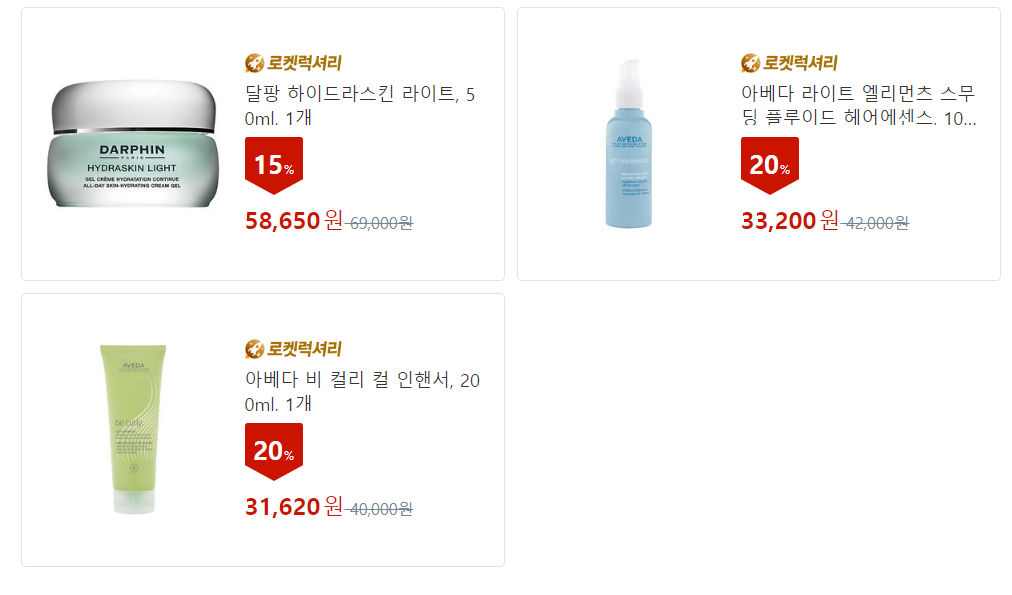Click the 20% discount badge above 33,200원
1012x595 pixels.
tap(769, 164)
